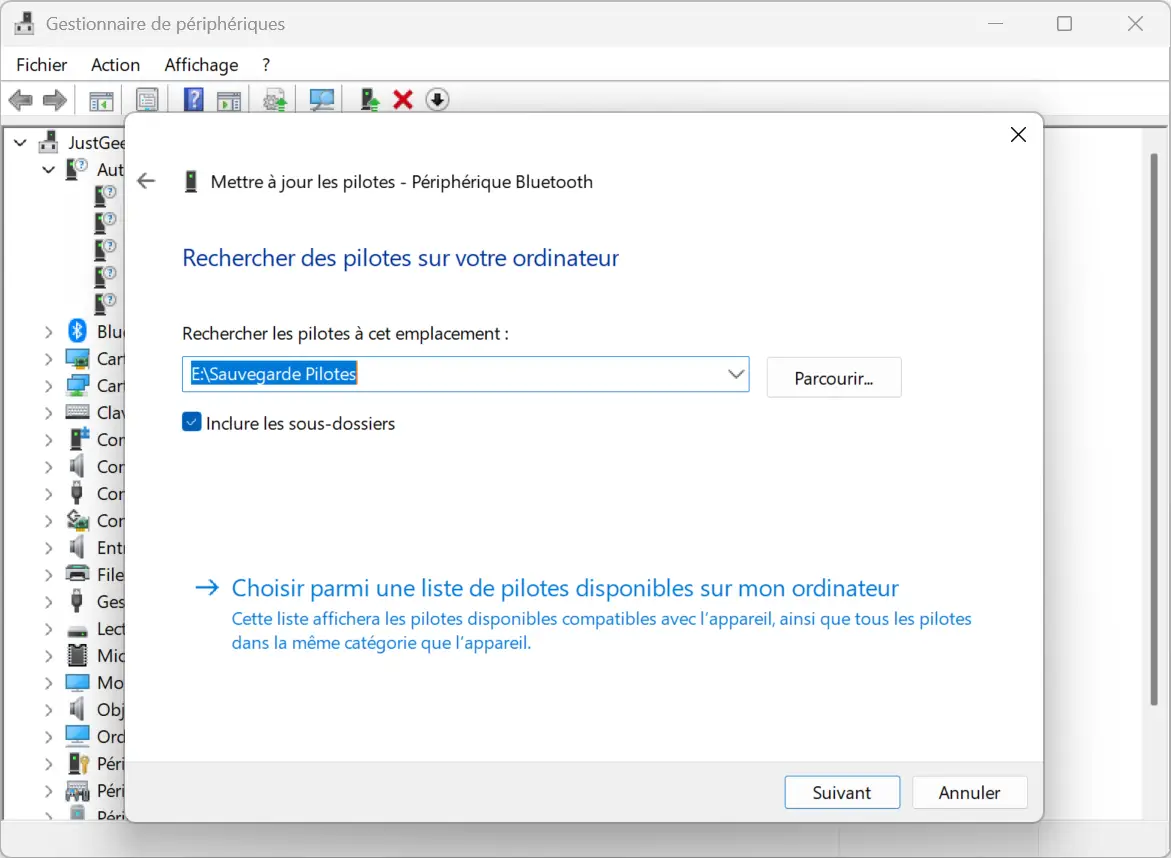The image size is (1171, 858).
Task: Choisir parmi une liste de pilotes disponibles
Action: coord(565,588)
